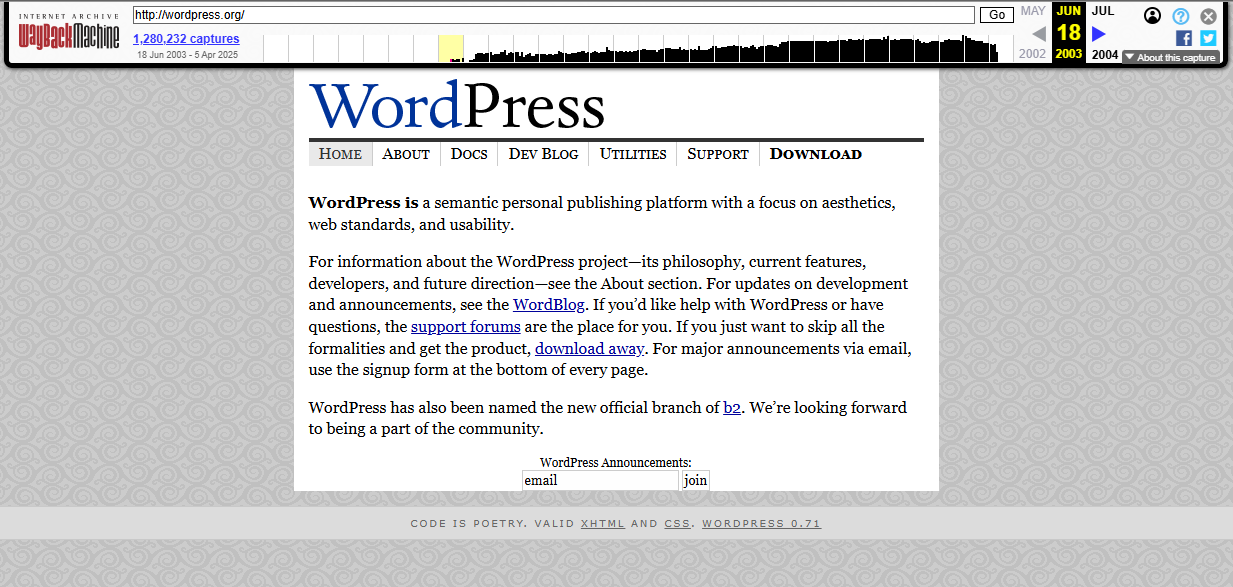Open the 1,280,232 captures link

pos(186,39)
